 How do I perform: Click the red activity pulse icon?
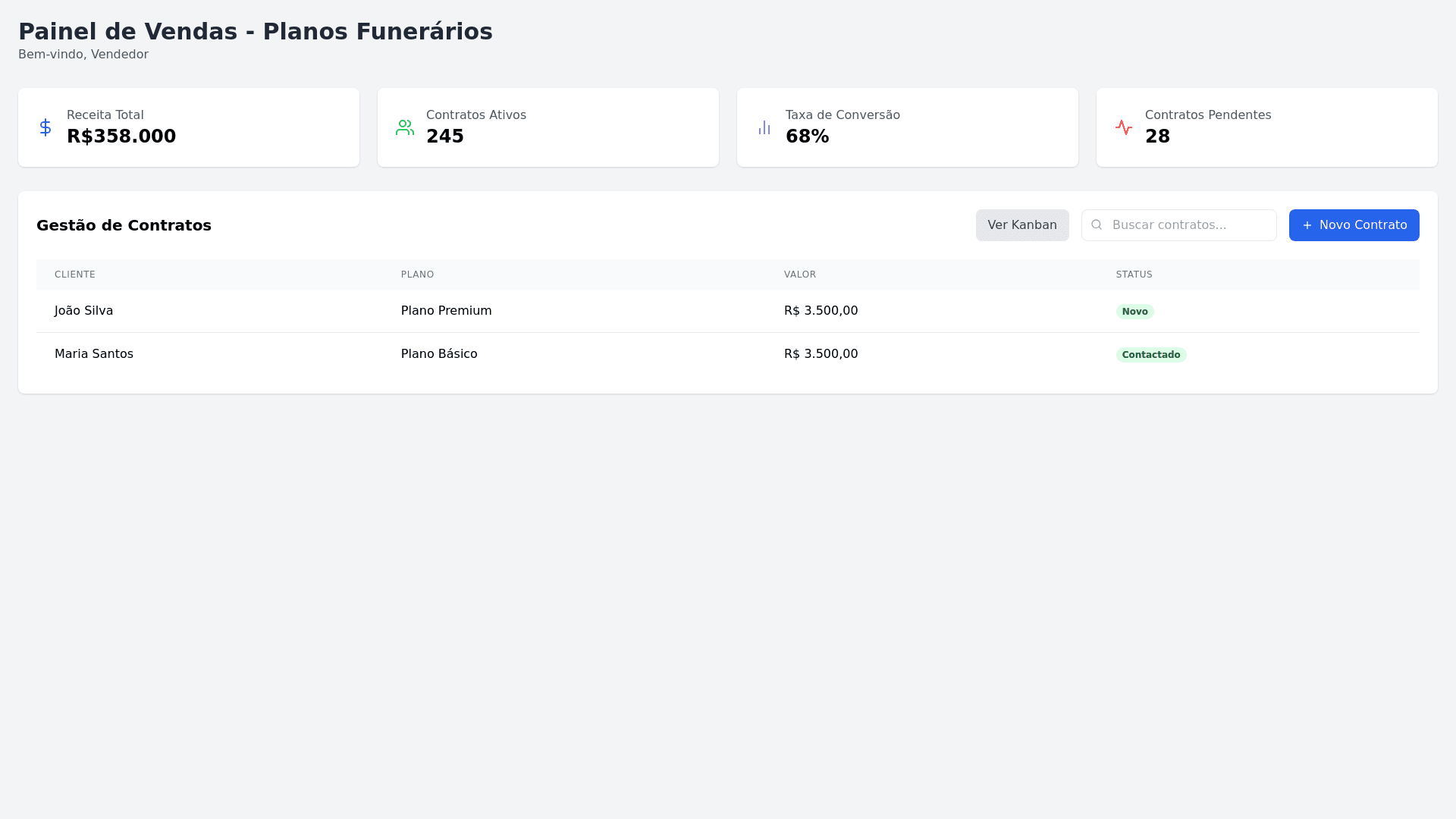pos(1124,127)
